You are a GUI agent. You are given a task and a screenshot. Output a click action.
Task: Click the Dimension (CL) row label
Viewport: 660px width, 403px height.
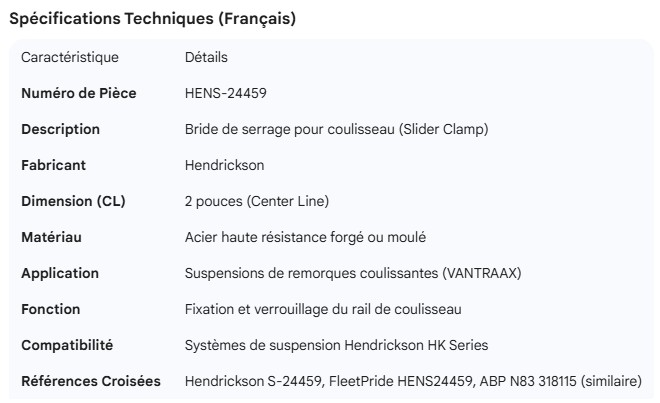coord(73,201)
